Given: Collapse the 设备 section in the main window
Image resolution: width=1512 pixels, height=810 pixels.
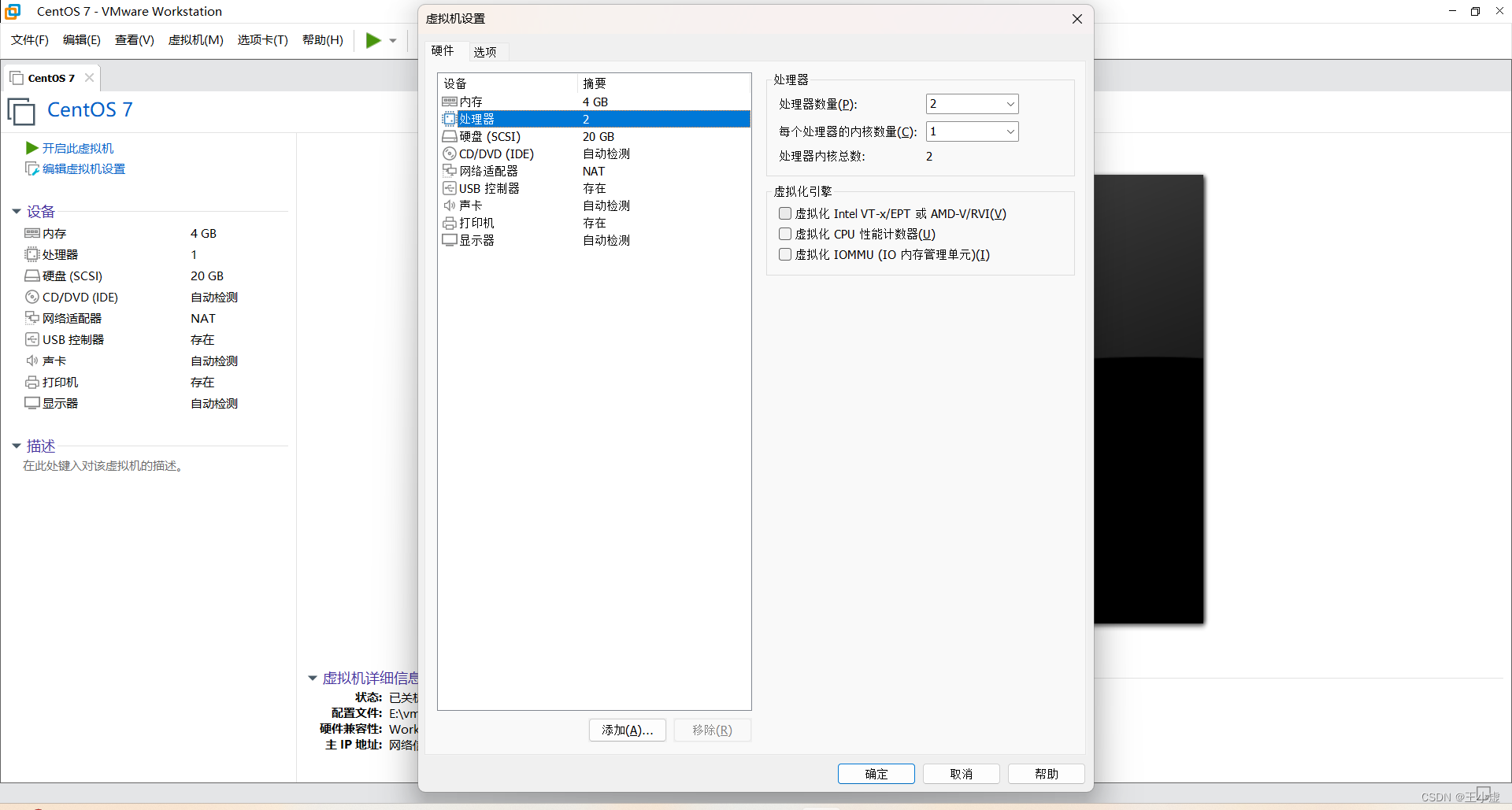Looking at the screenshot, I should (17, 211).
